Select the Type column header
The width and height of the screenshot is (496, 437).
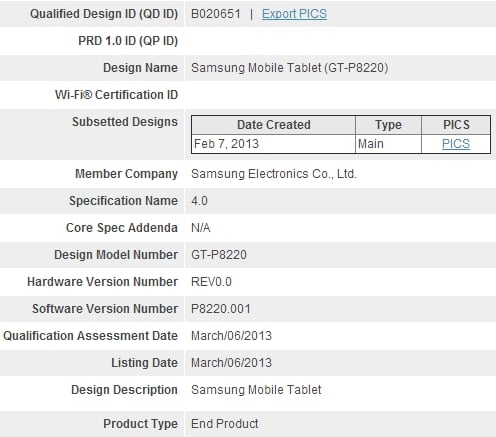click(388, 125)
